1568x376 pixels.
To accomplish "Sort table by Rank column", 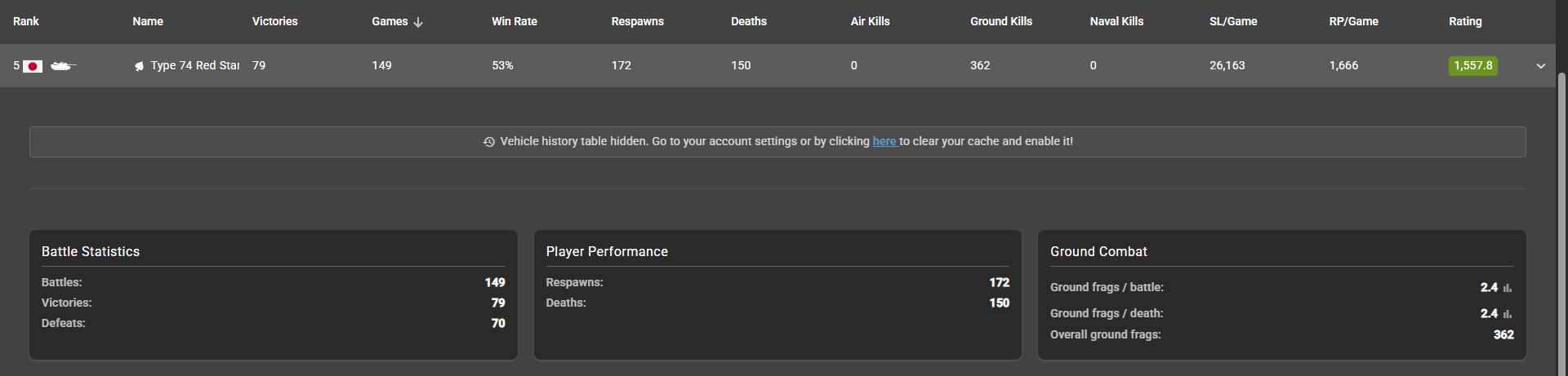I will coord(26,21).
